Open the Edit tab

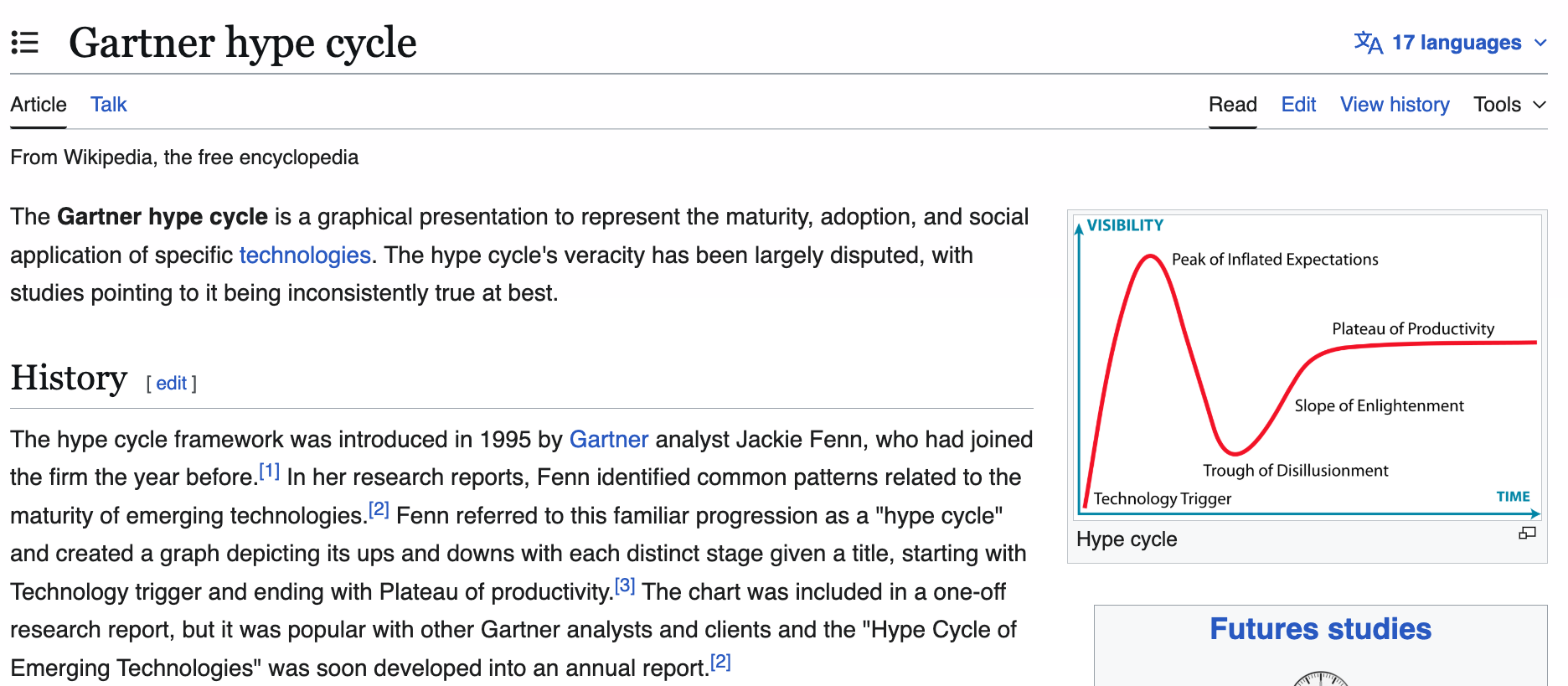coord(1298,105)
